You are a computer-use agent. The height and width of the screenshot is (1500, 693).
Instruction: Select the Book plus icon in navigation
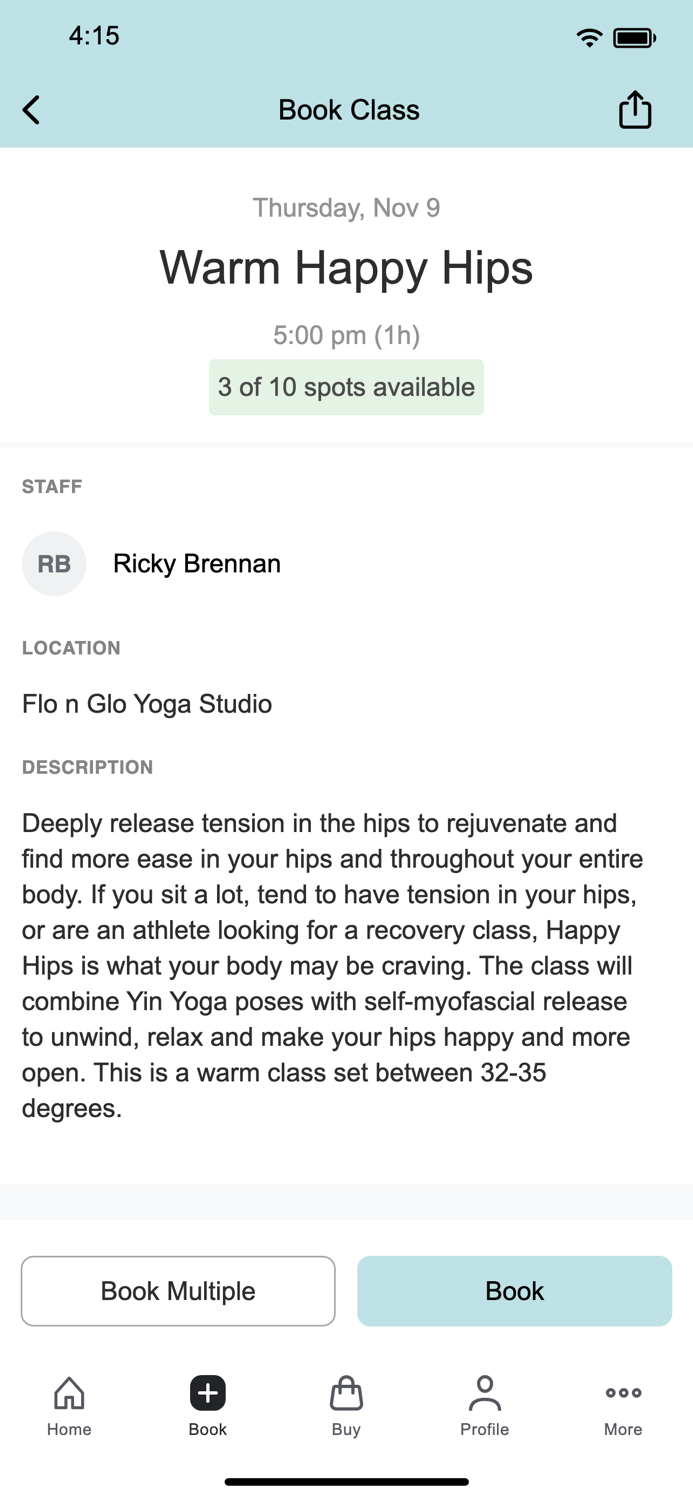click(207, 1391)
